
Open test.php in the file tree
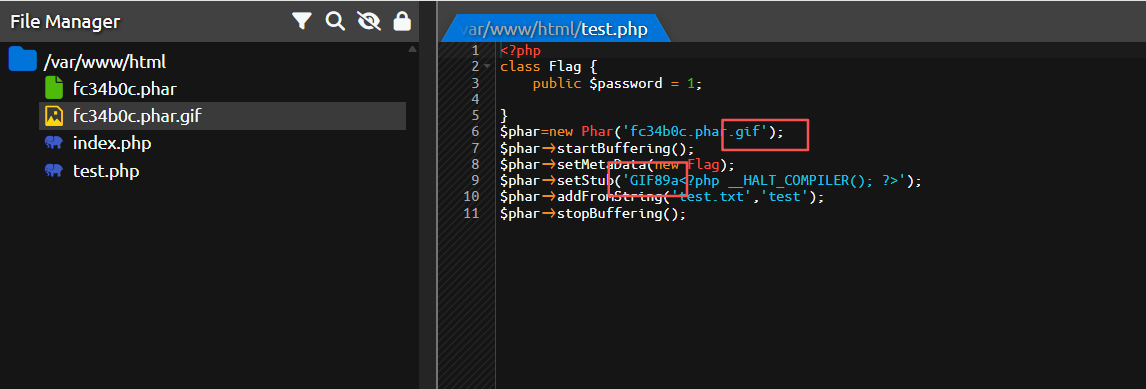pos(106,171)
